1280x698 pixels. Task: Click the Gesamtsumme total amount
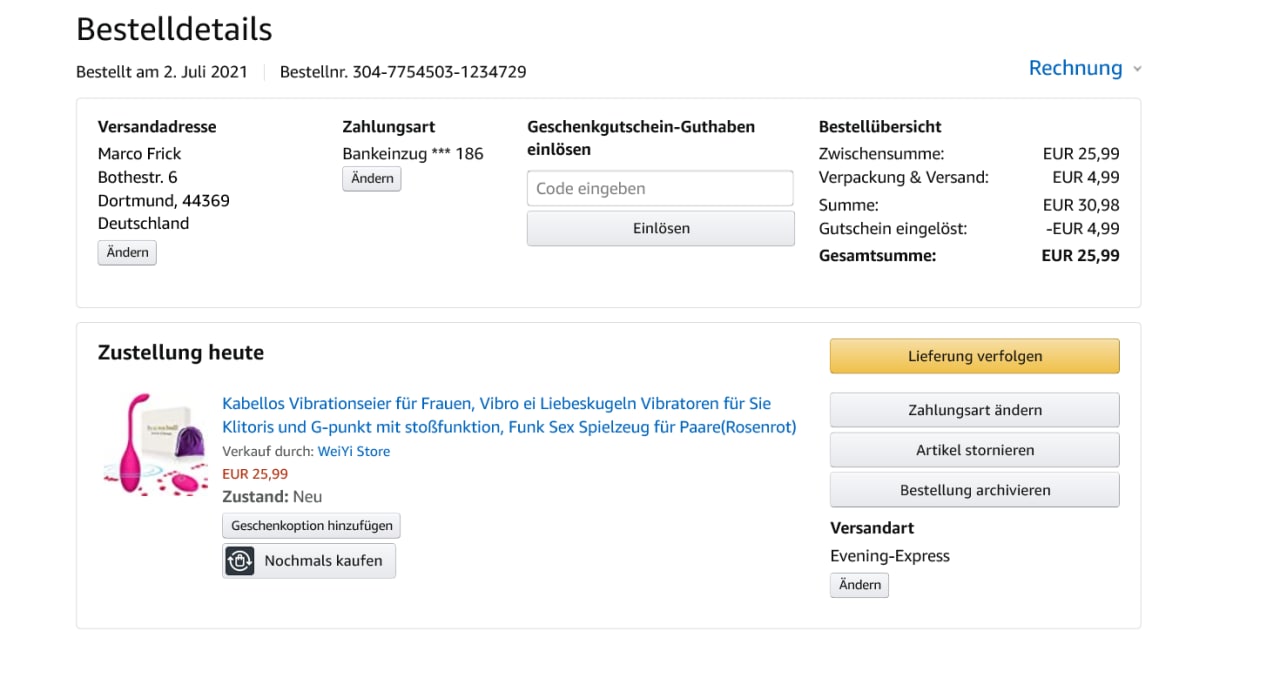click(x=1080, y=255)
